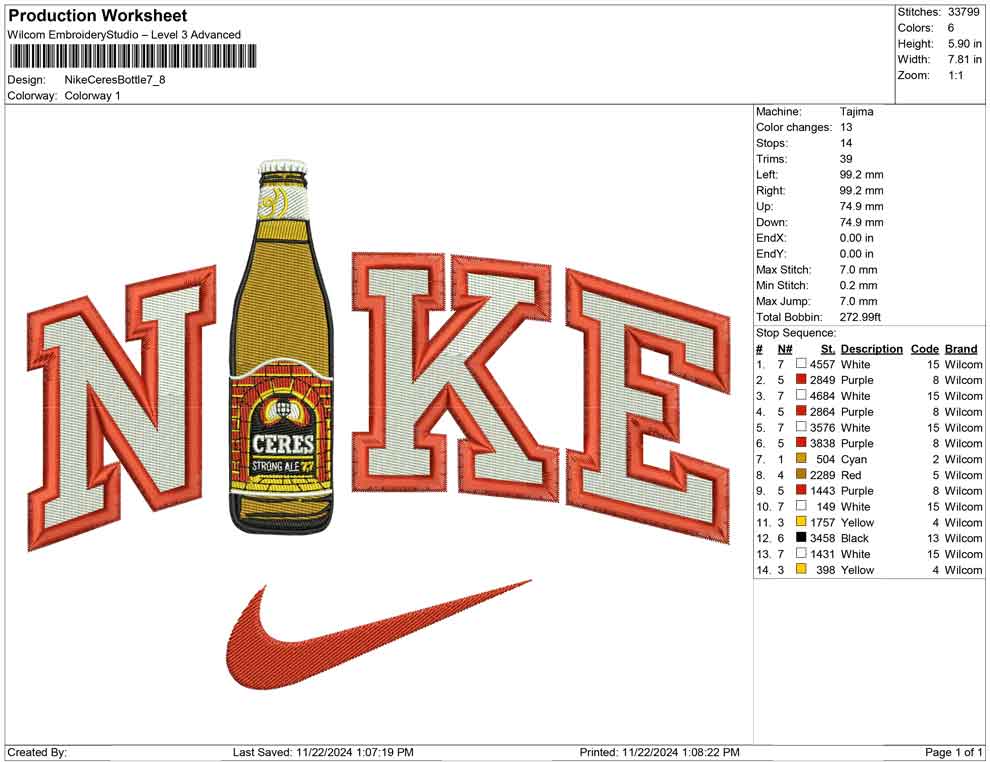Click the "St." column header
This screenshot has width=990, height=762.
point(828,348)
